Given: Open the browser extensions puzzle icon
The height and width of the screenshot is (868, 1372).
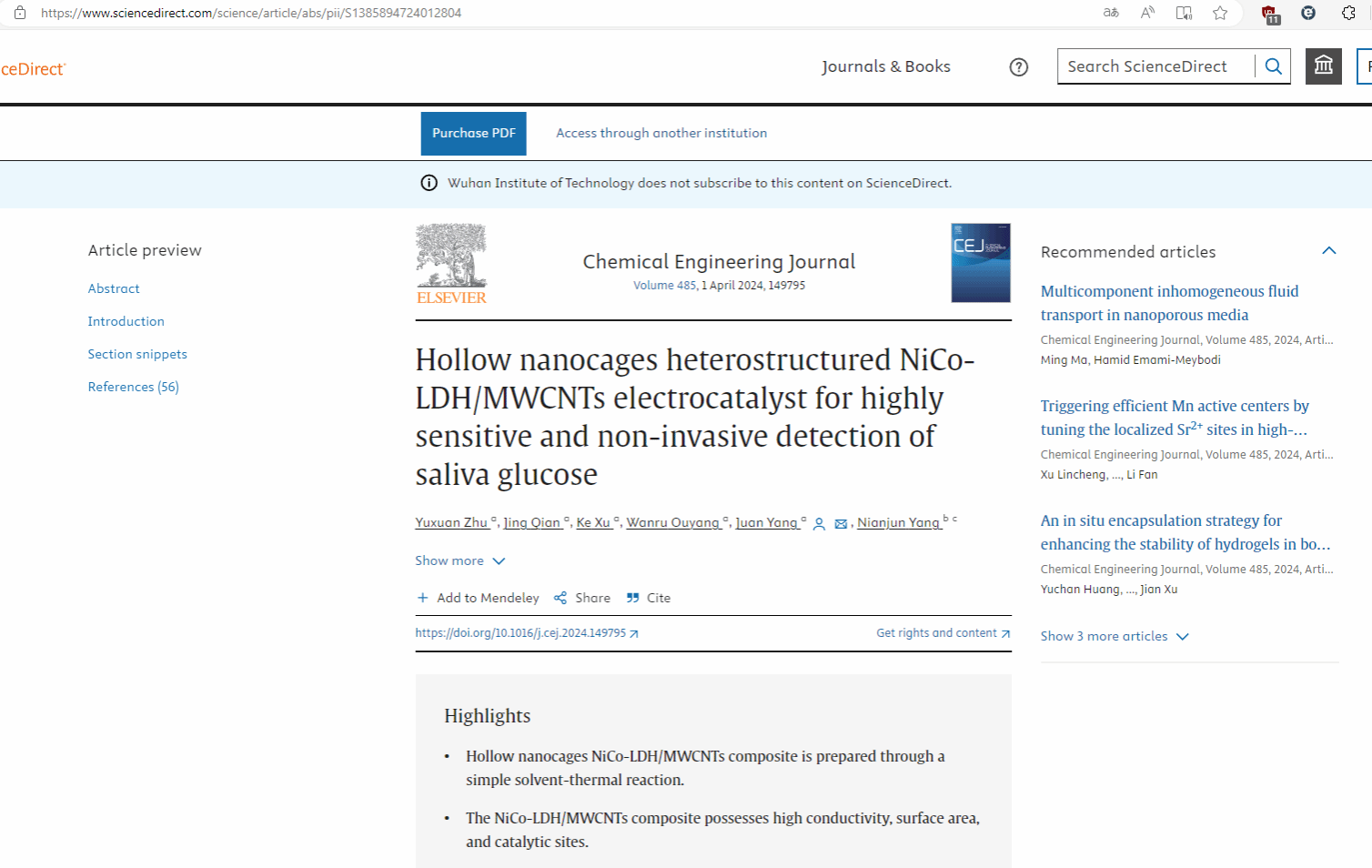Looking at the screenshot, I should tap(1348, 13).
